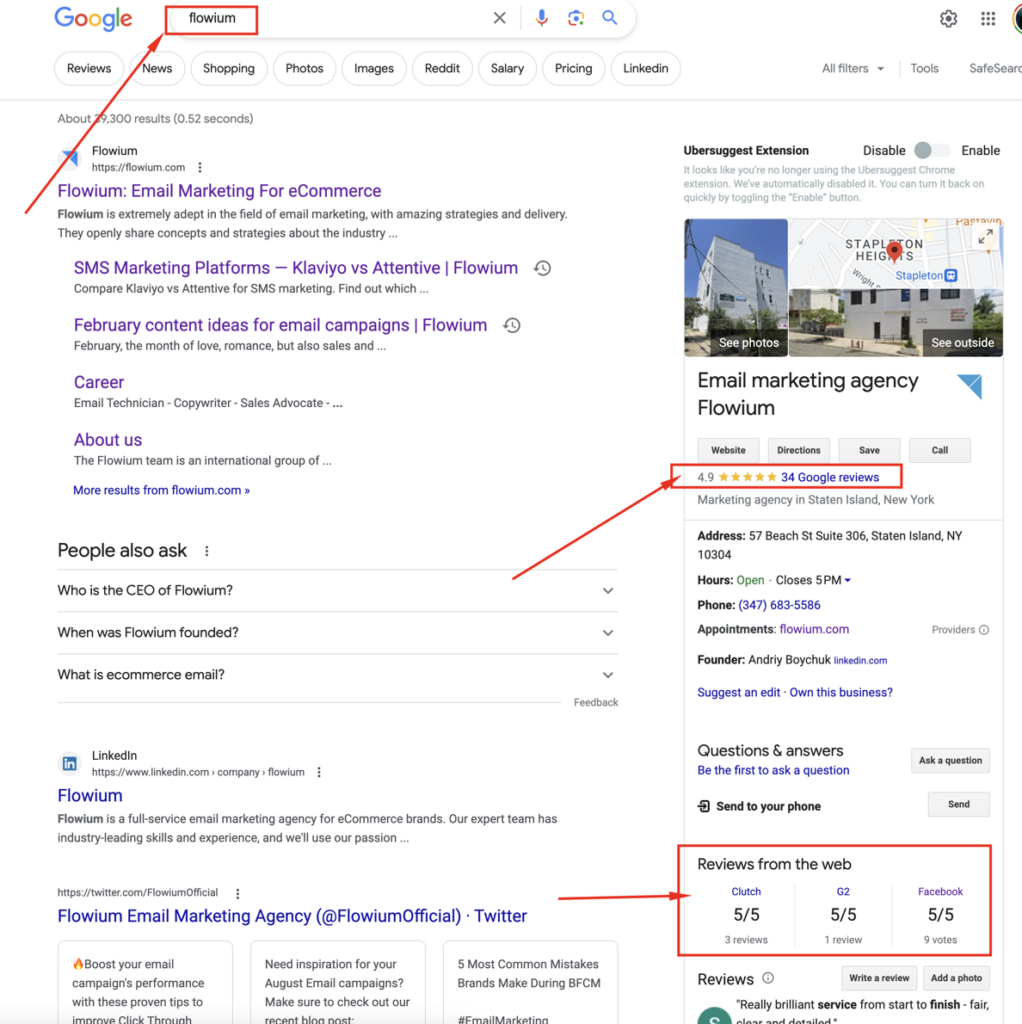Click the Suggest an edit link
Screen dimensions: 1022x1024
click(x=739, y=692)
